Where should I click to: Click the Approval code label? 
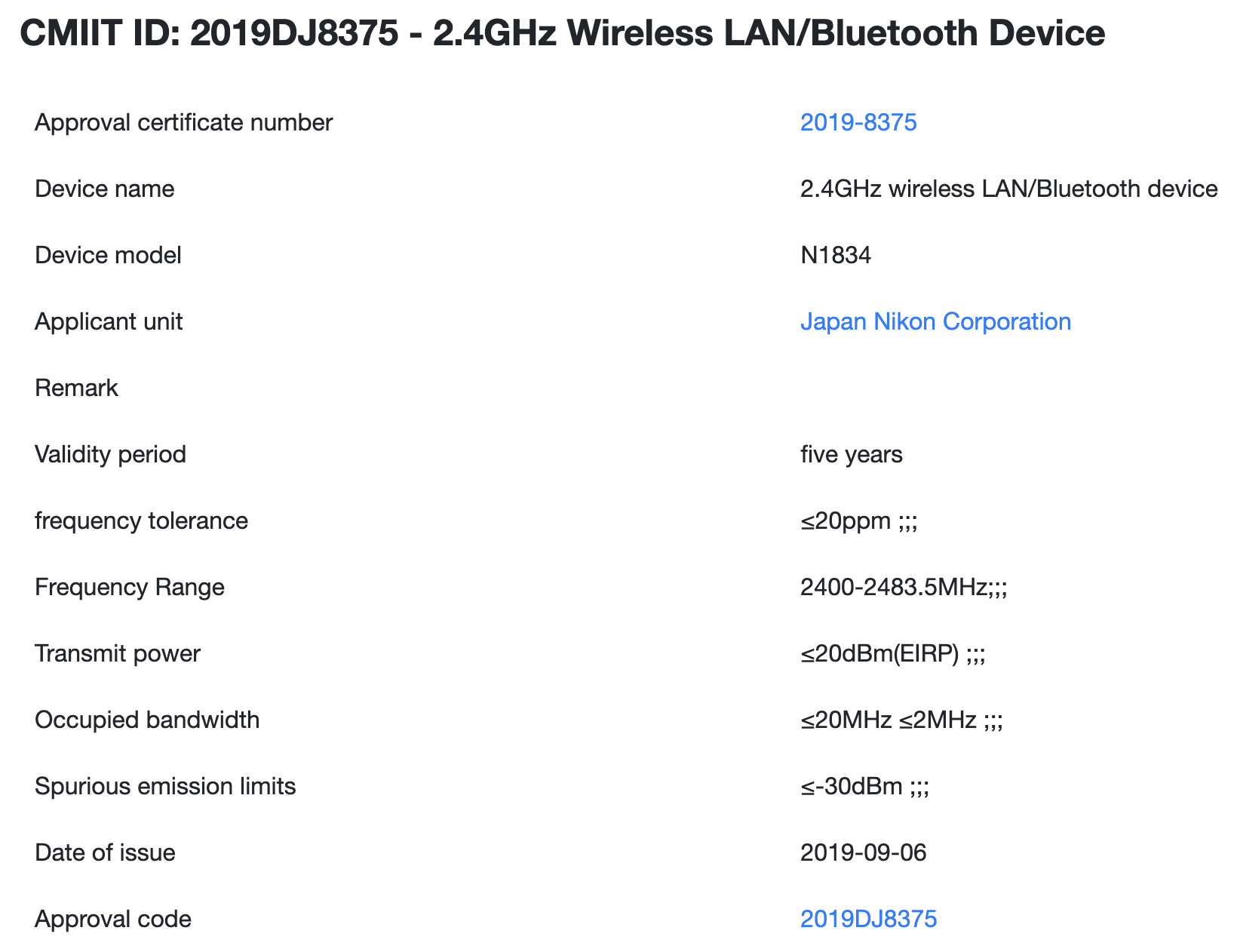pos(113,919)
